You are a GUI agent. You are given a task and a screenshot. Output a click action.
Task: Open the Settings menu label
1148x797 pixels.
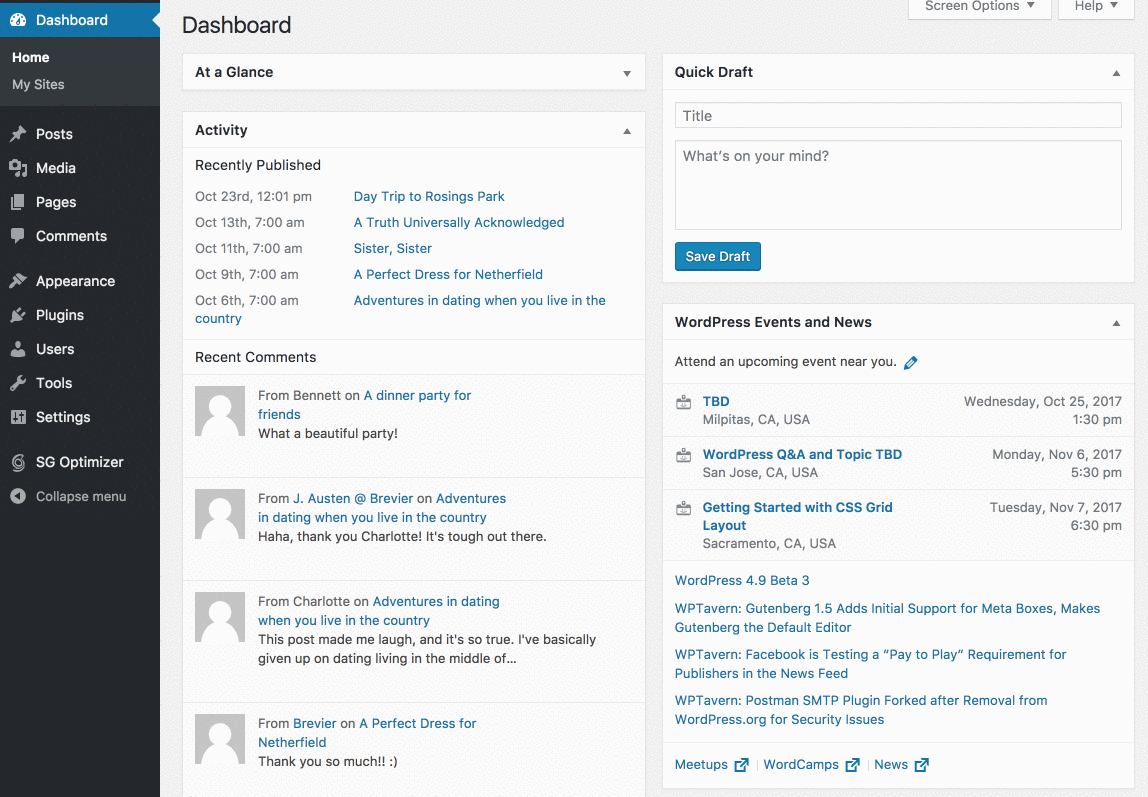coord(63,417)
